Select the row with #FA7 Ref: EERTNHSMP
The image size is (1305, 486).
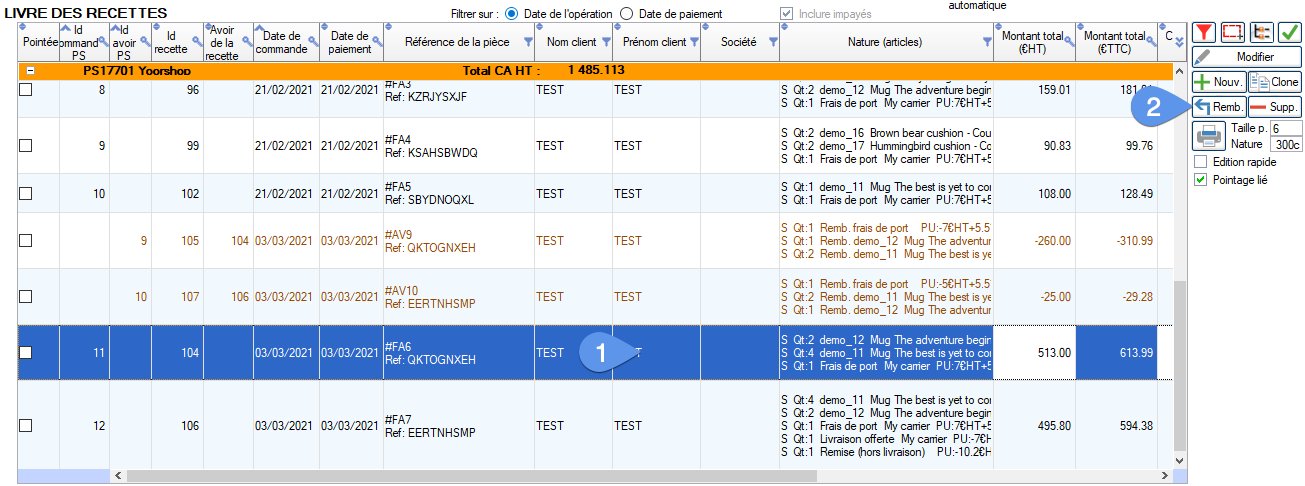(x=595, y=426)
